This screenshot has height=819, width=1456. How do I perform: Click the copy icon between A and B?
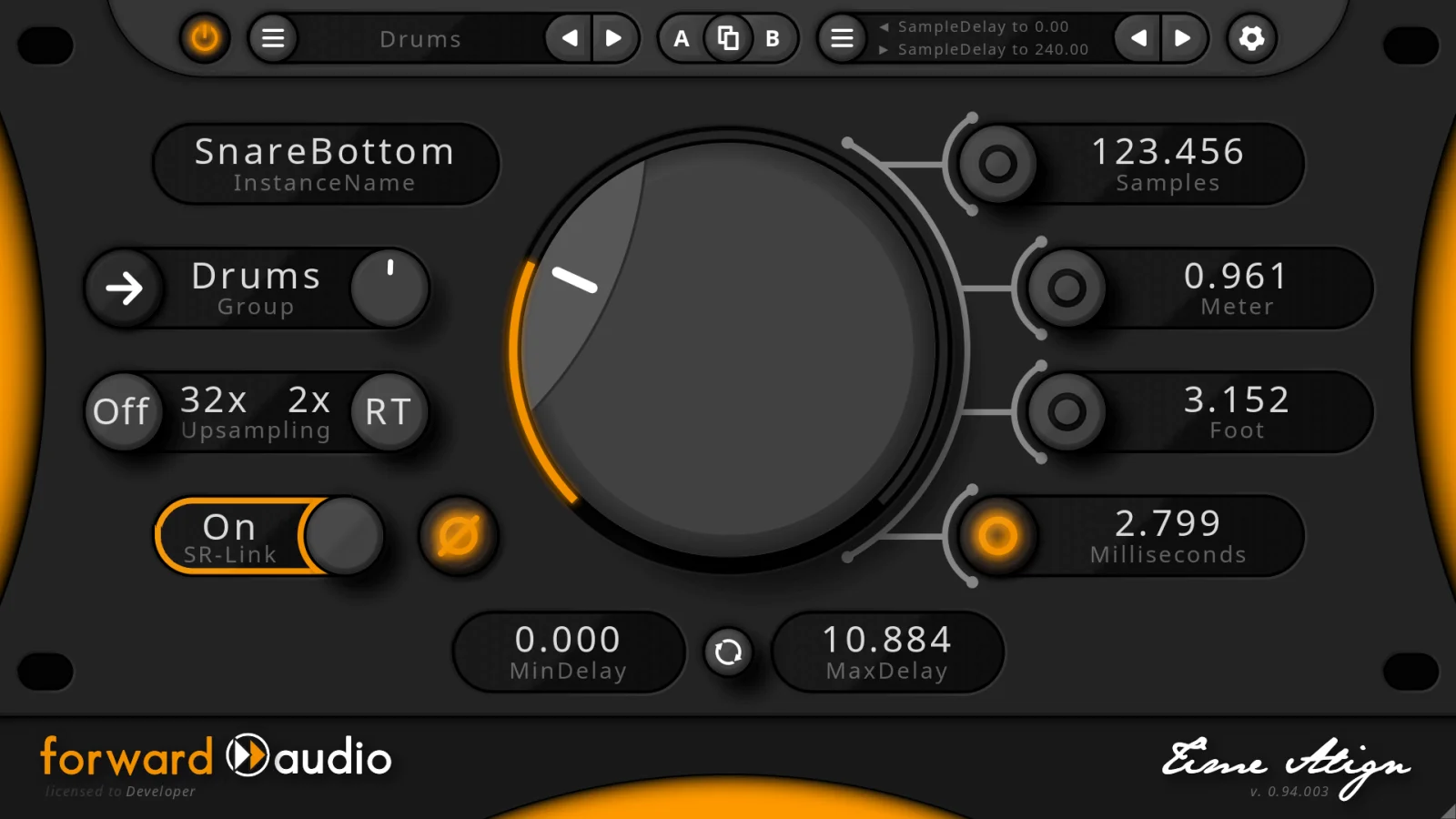727,38
